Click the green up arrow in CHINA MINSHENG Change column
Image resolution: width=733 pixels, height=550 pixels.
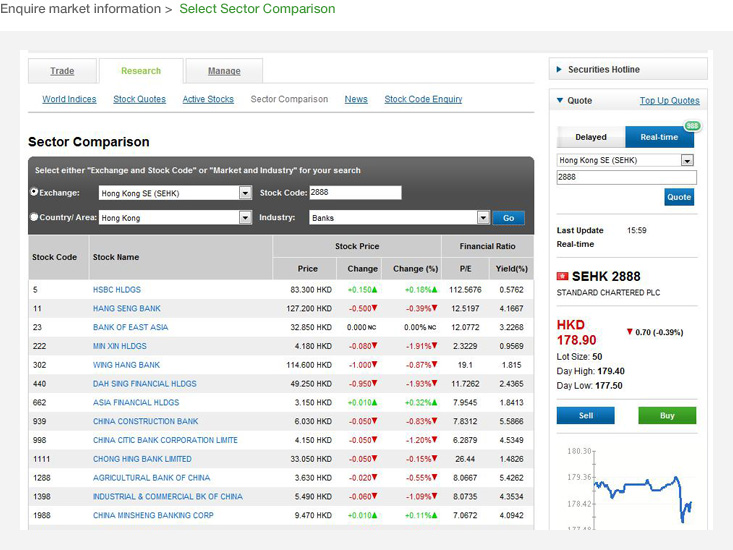[374, 515]
